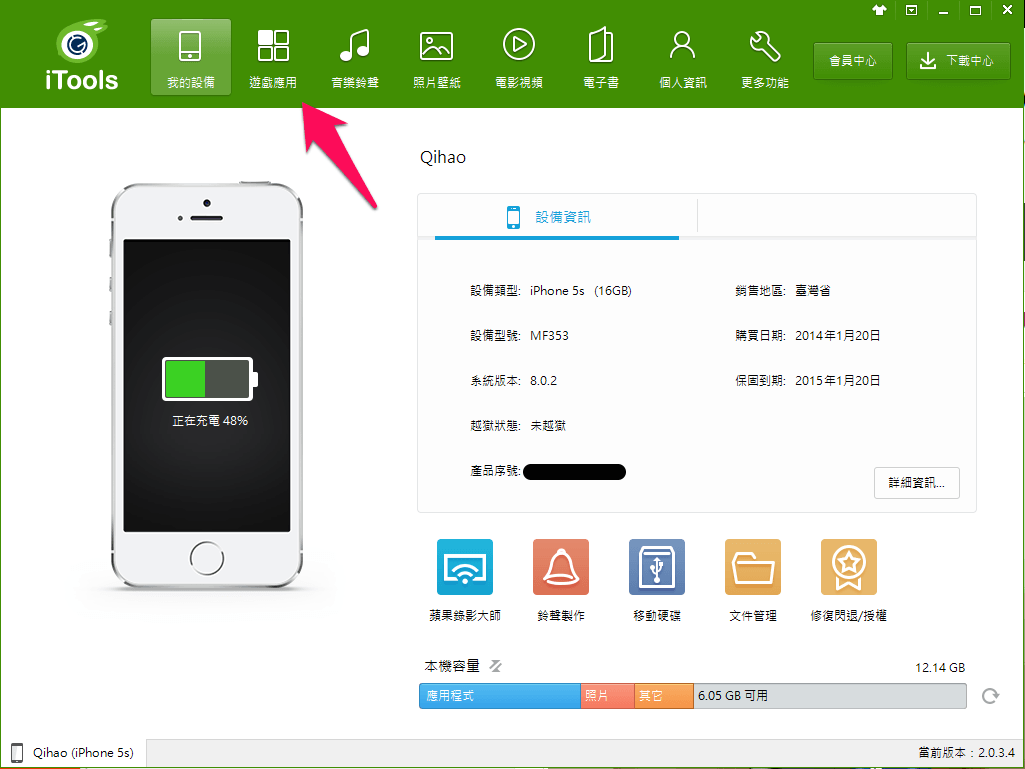
Task: Open 照片壁紙 photos section
Action: click(x=437, y=58)
